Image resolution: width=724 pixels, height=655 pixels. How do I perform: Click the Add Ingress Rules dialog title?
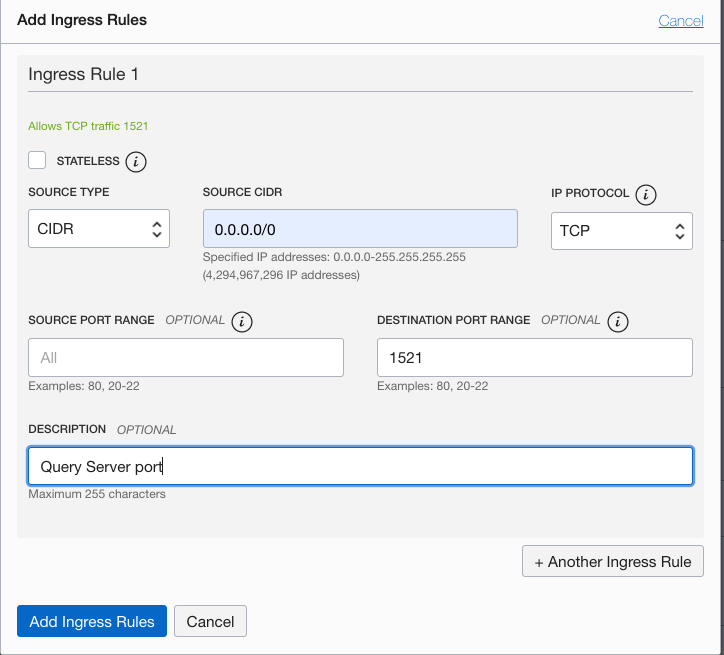pyautogui.click(x=82, y=20)
